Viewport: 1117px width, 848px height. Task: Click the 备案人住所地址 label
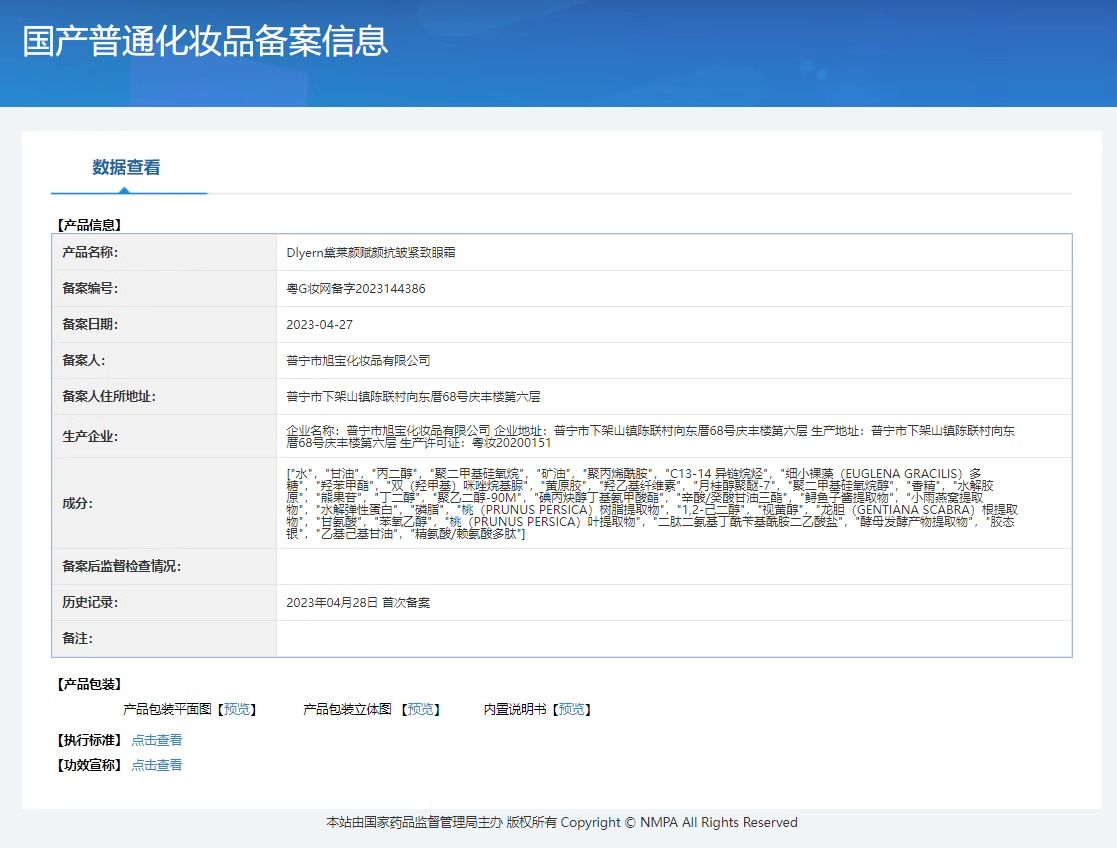(109, 396)
